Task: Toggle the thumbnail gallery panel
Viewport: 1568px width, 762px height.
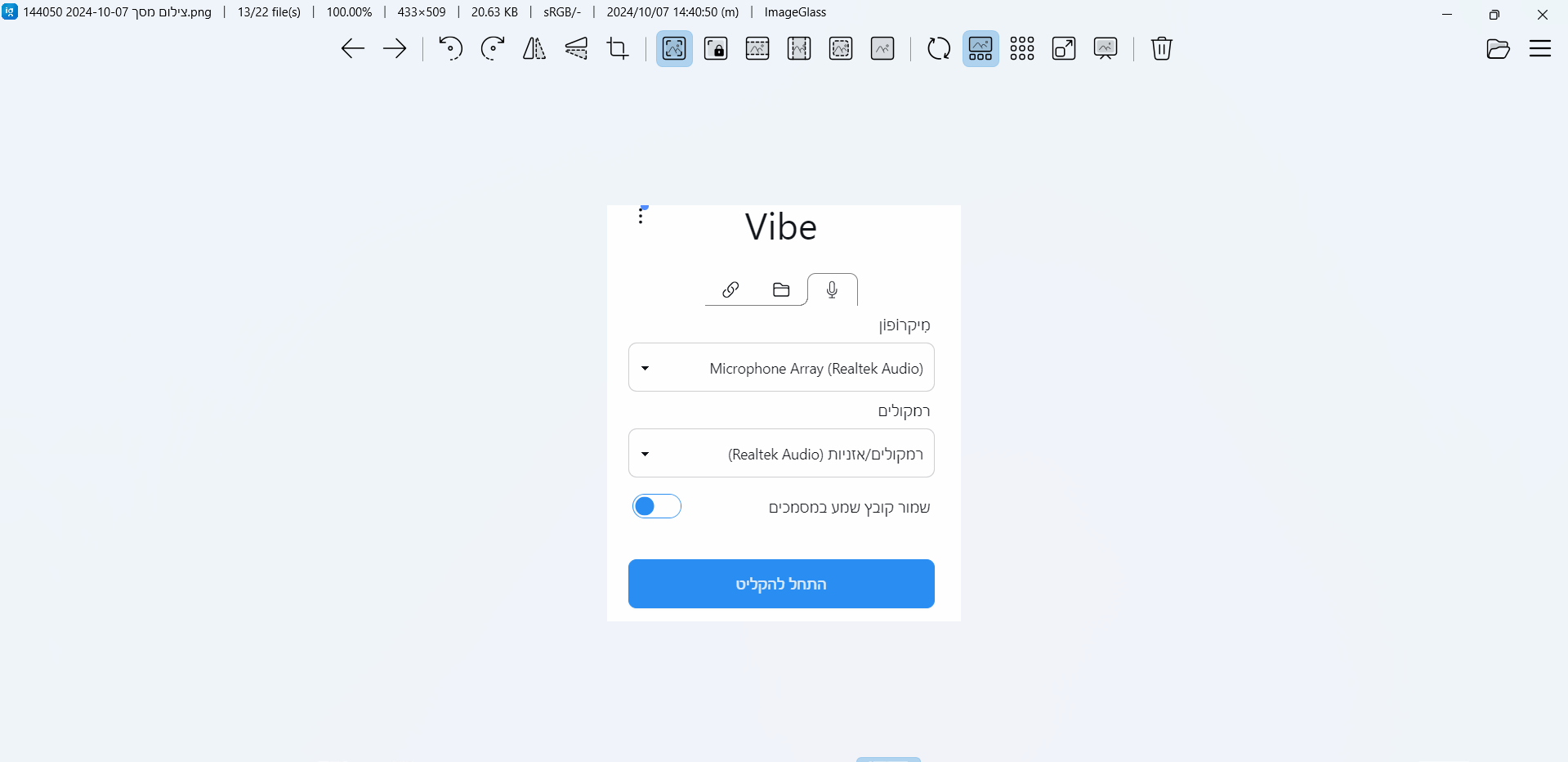Action: (981, 49)
